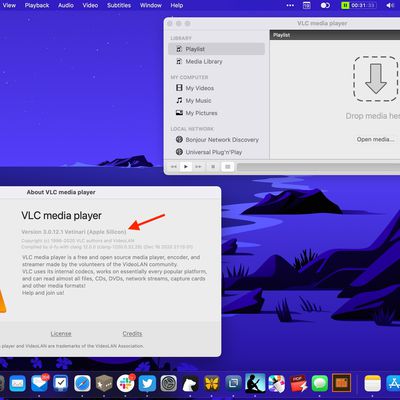Open the blue square screens app in Dock

pyautogui.click(x=234, y=384)
